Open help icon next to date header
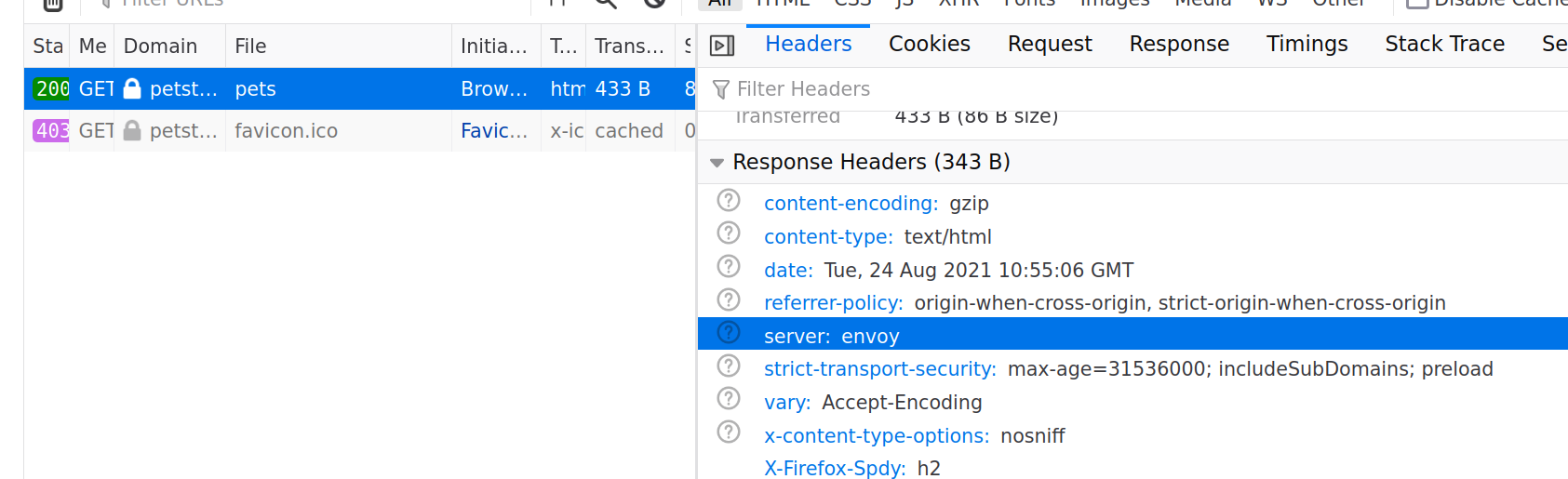The image size is (1568, 479). pyautogui.click(x=729, y=267)
